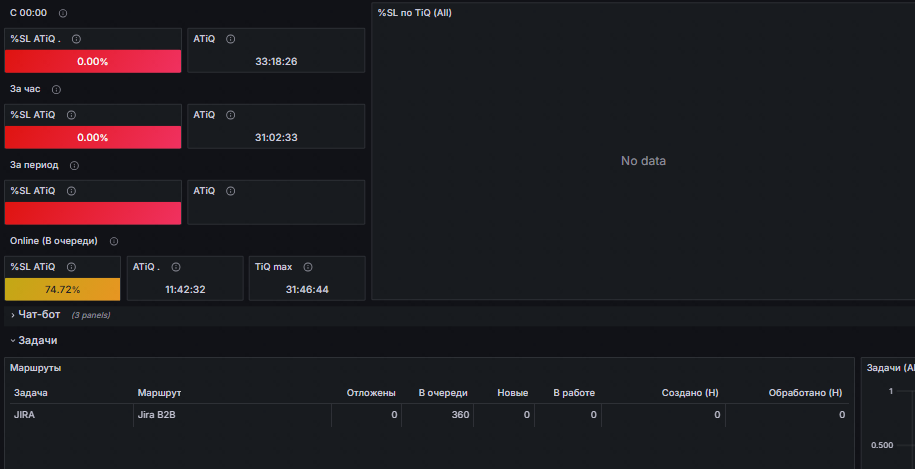Click the info icon beside 'За час'
The width and height of the screenshot is (915, 469).
tap(56, 90)
